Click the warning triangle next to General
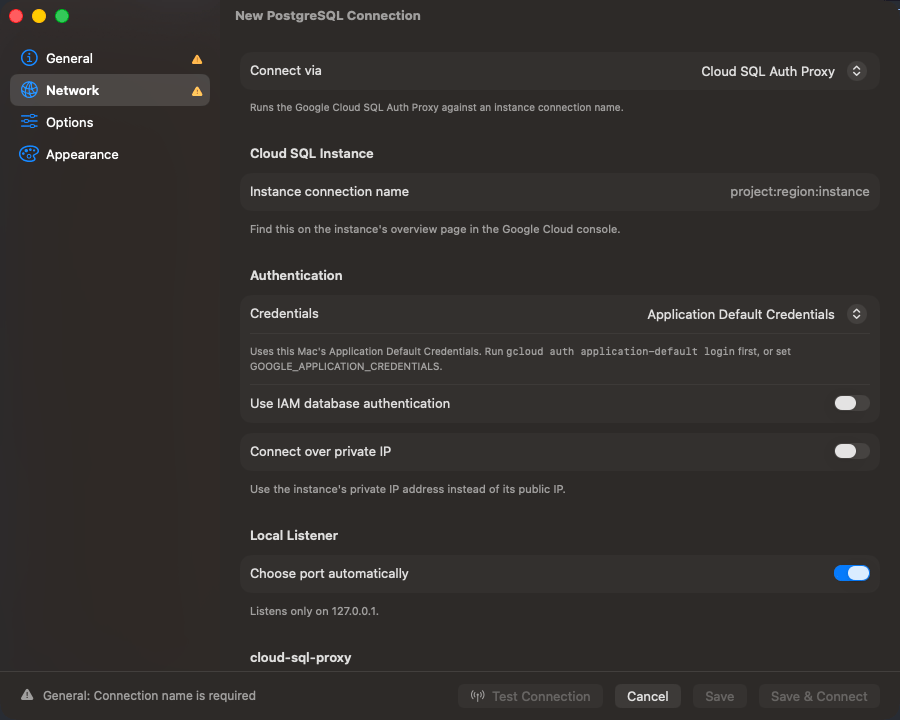The width and height of the screenshot is (900, 720). pyautogui.click(x=197, y=59)
